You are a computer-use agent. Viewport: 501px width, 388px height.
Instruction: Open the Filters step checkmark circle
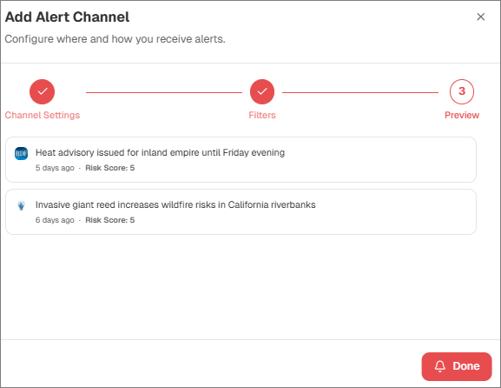click(x=262, y=92)
